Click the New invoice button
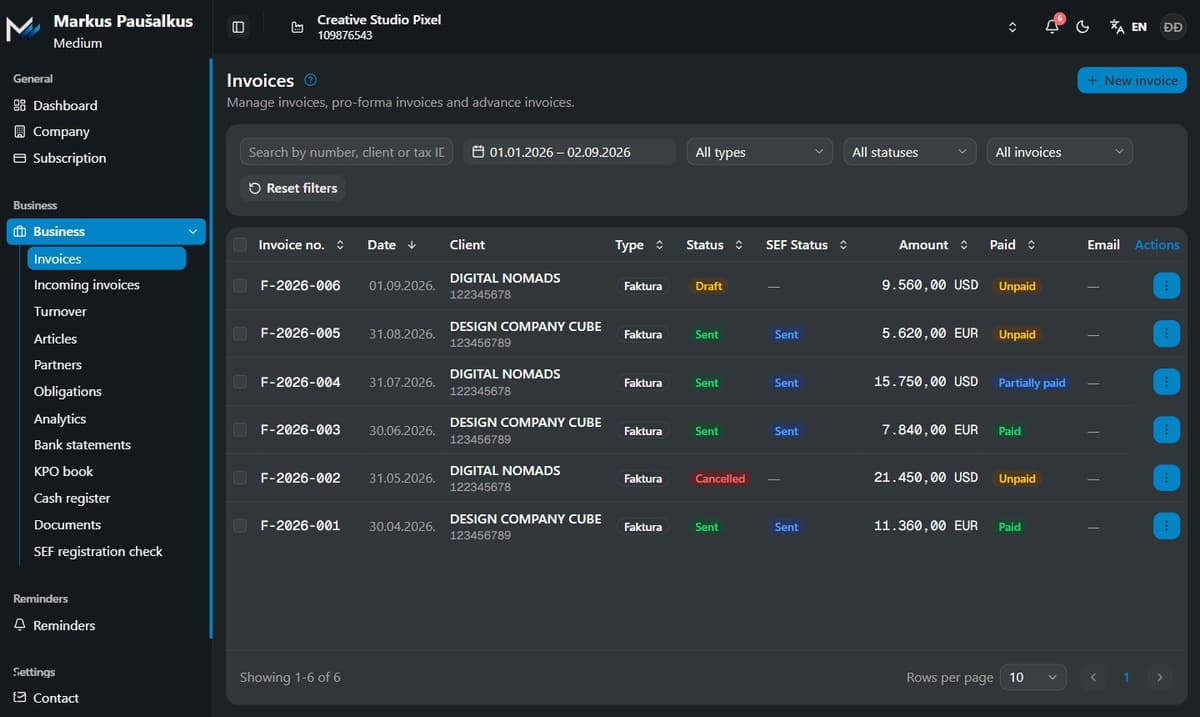The height and width of the screenshot is (717, 1200). (x=1132, y=80)
